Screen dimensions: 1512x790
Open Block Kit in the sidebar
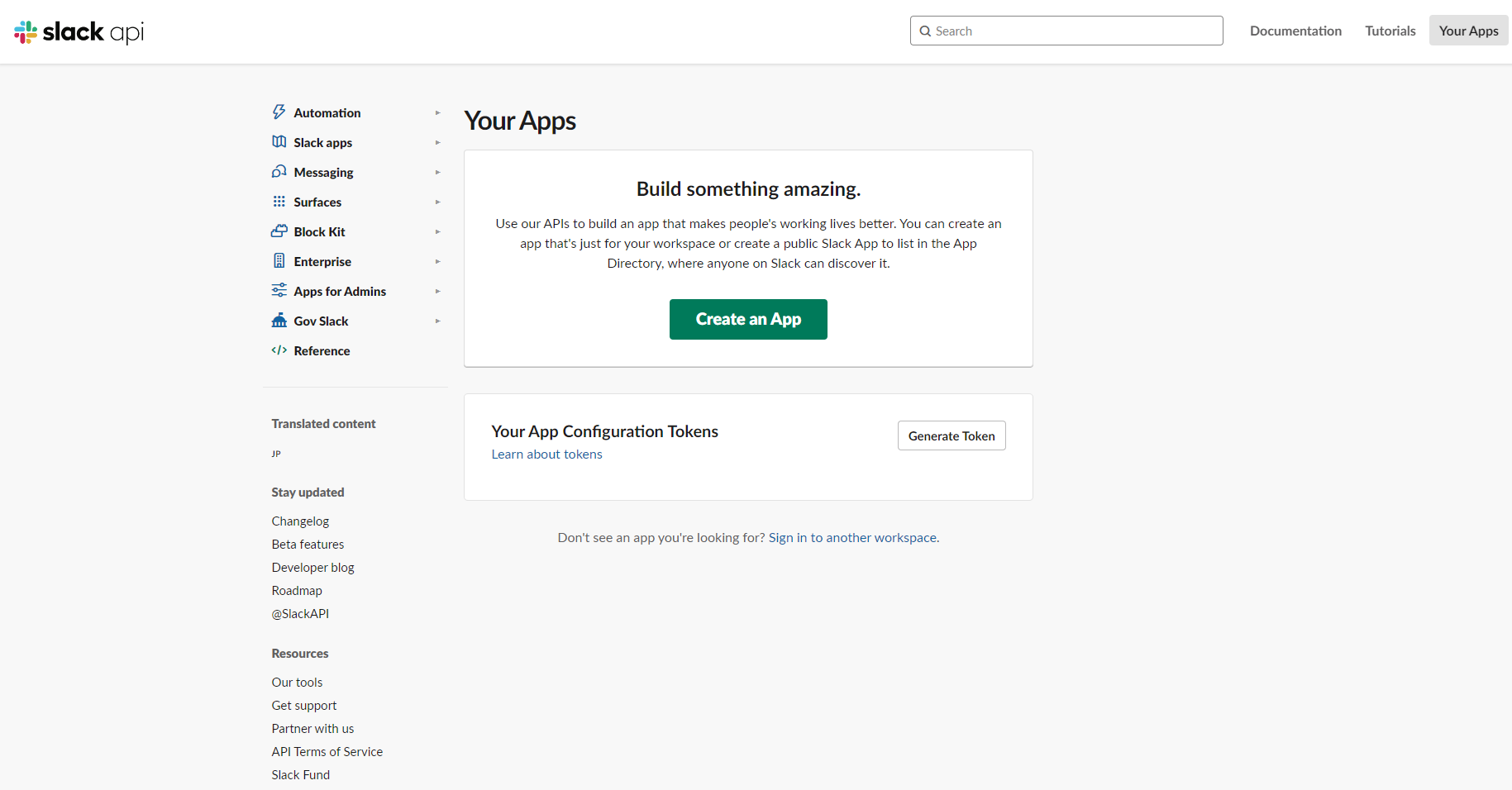click(320, 232)
